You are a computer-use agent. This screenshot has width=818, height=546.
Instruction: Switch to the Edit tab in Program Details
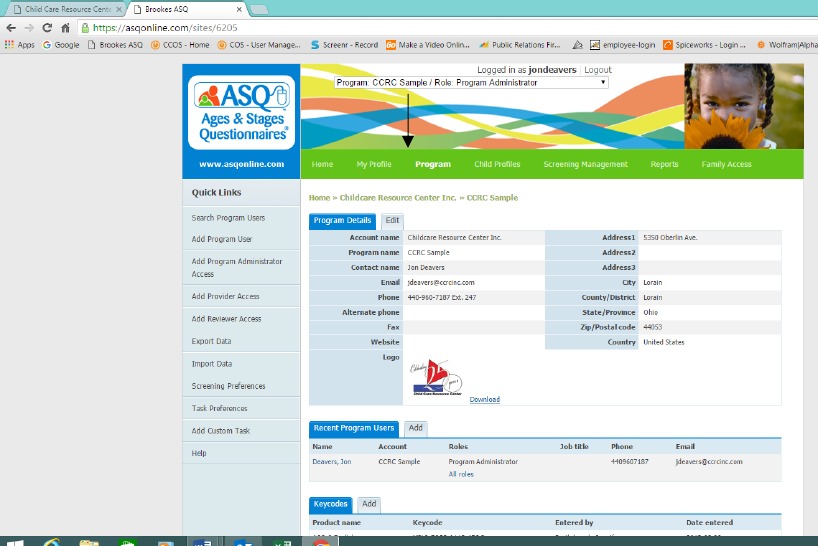392,221
